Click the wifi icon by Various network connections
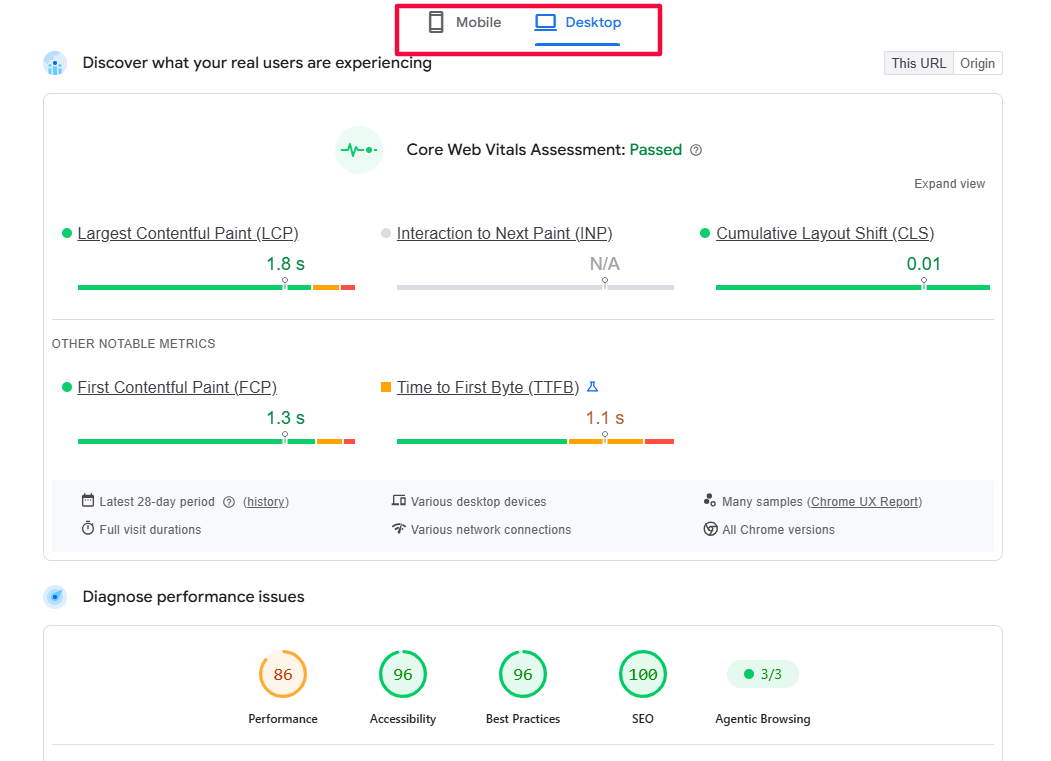 coord(399,528)
